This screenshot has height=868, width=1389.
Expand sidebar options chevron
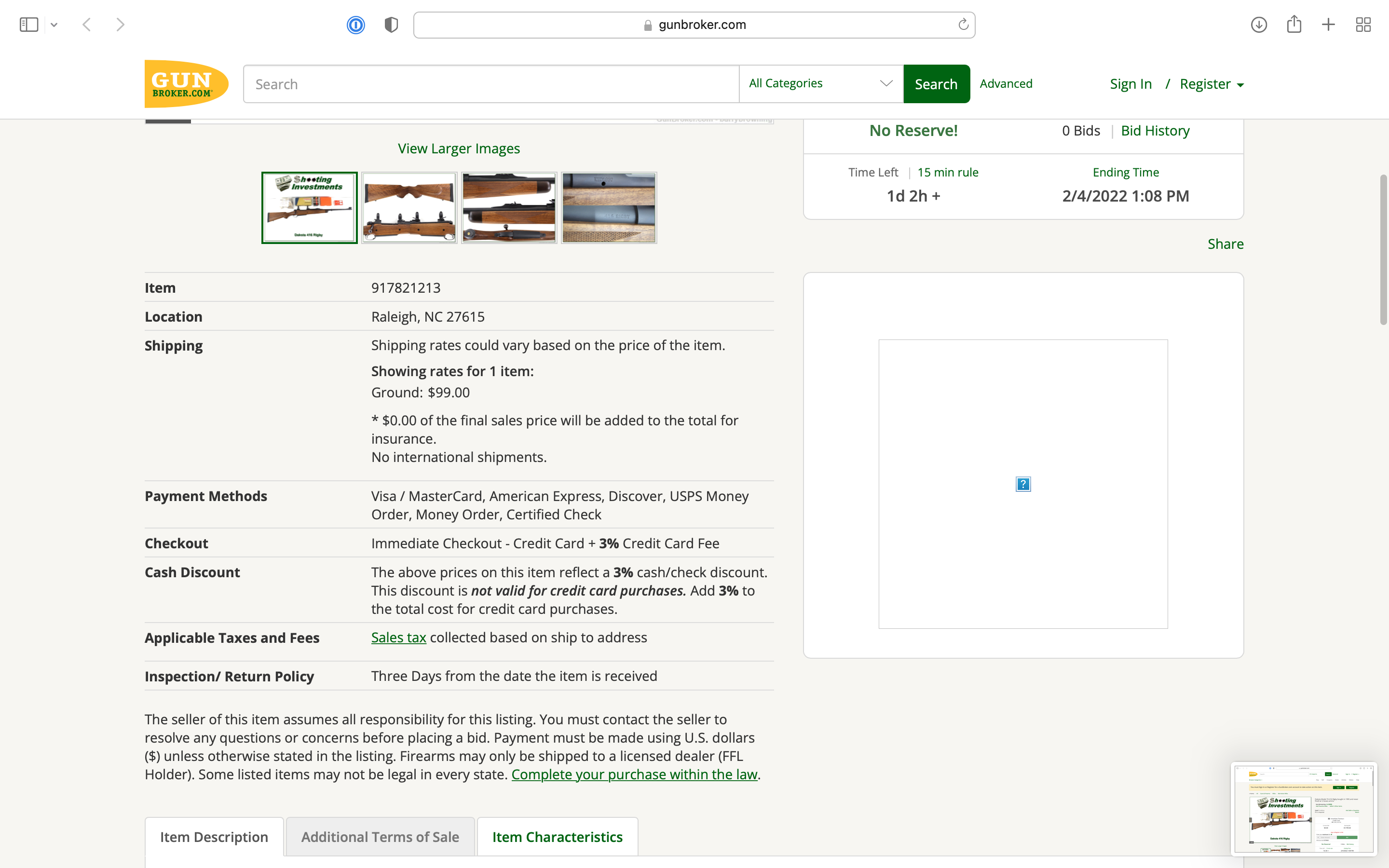tap(54, 25)
